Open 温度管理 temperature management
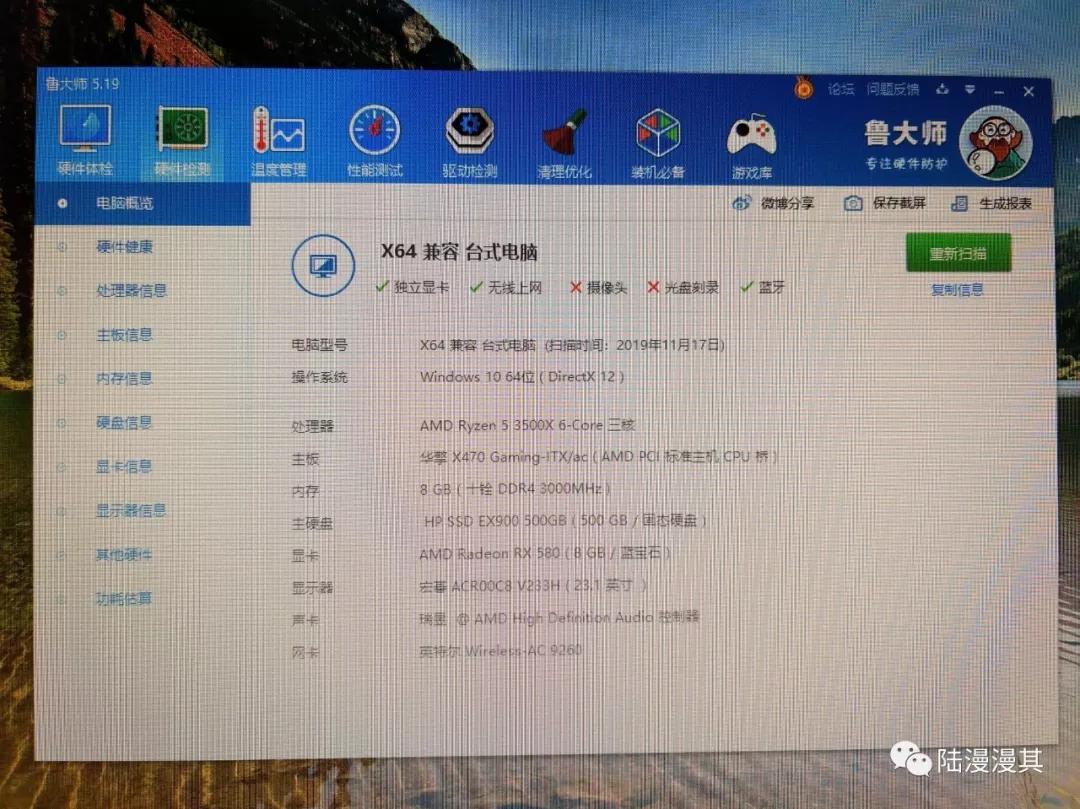 click(x=277, y=135)
